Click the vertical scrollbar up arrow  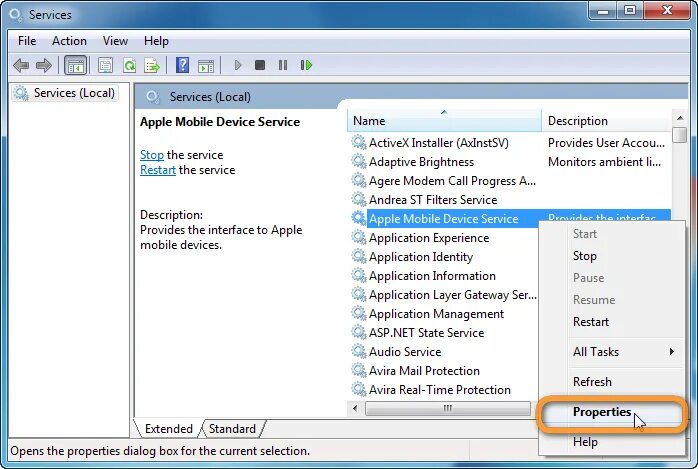point(680,118)
